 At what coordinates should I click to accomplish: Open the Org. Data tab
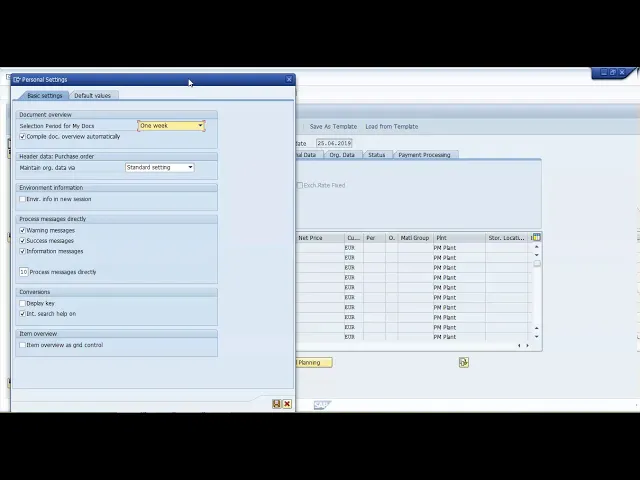(x=342, y=155)
